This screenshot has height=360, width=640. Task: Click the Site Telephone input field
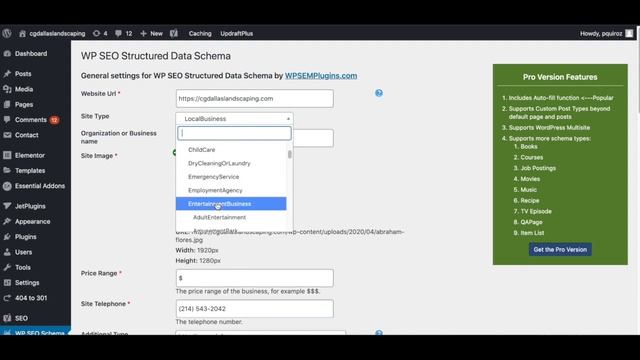click(254, 309)
